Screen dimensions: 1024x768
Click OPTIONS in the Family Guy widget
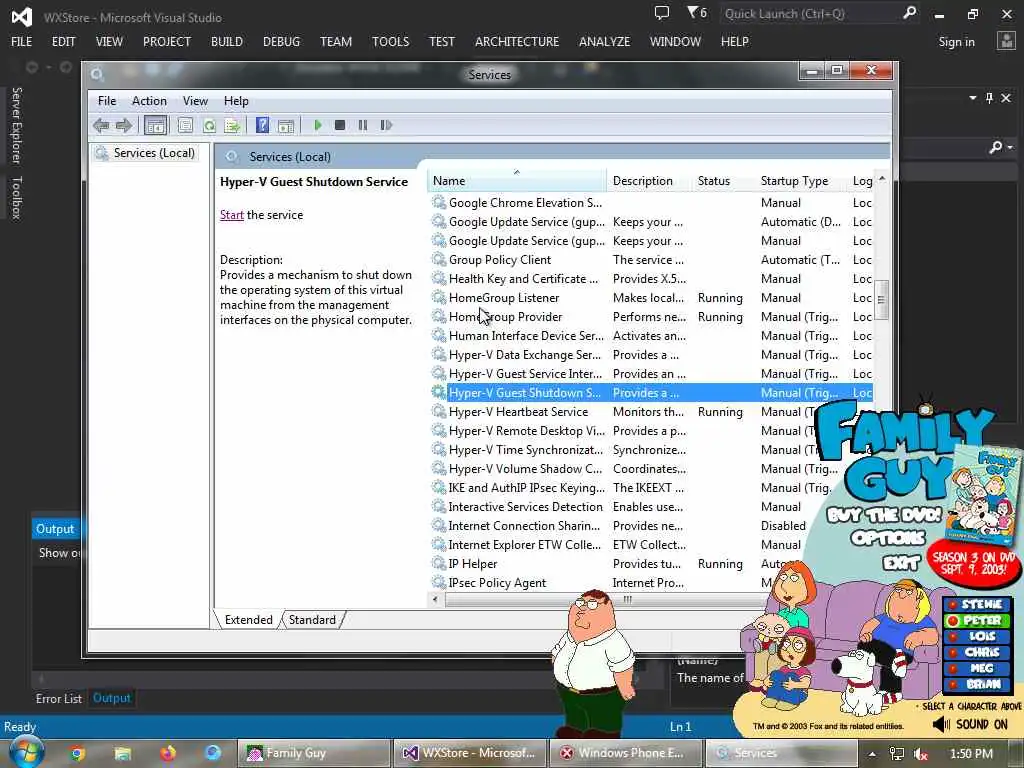pyautogui.click(x=888, y=537)
